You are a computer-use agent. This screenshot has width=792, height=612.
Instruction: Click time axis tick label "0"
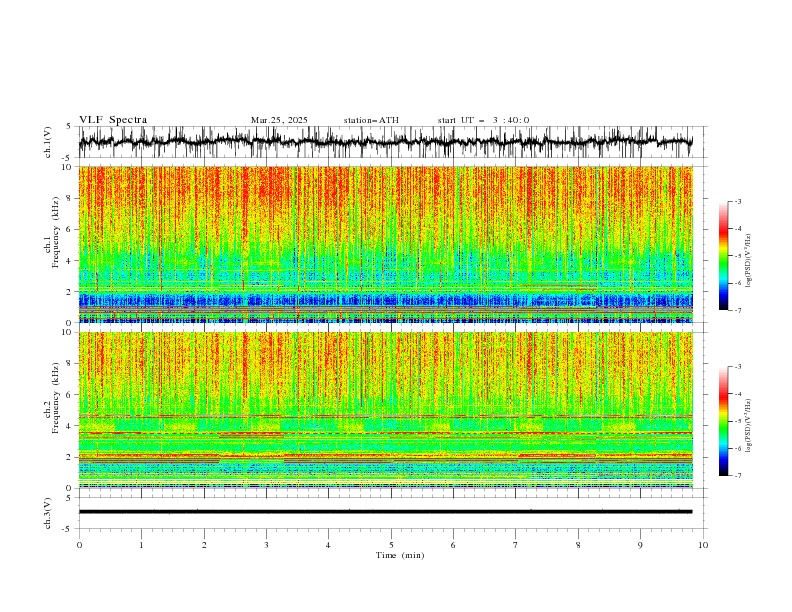[x=79, y=545]
